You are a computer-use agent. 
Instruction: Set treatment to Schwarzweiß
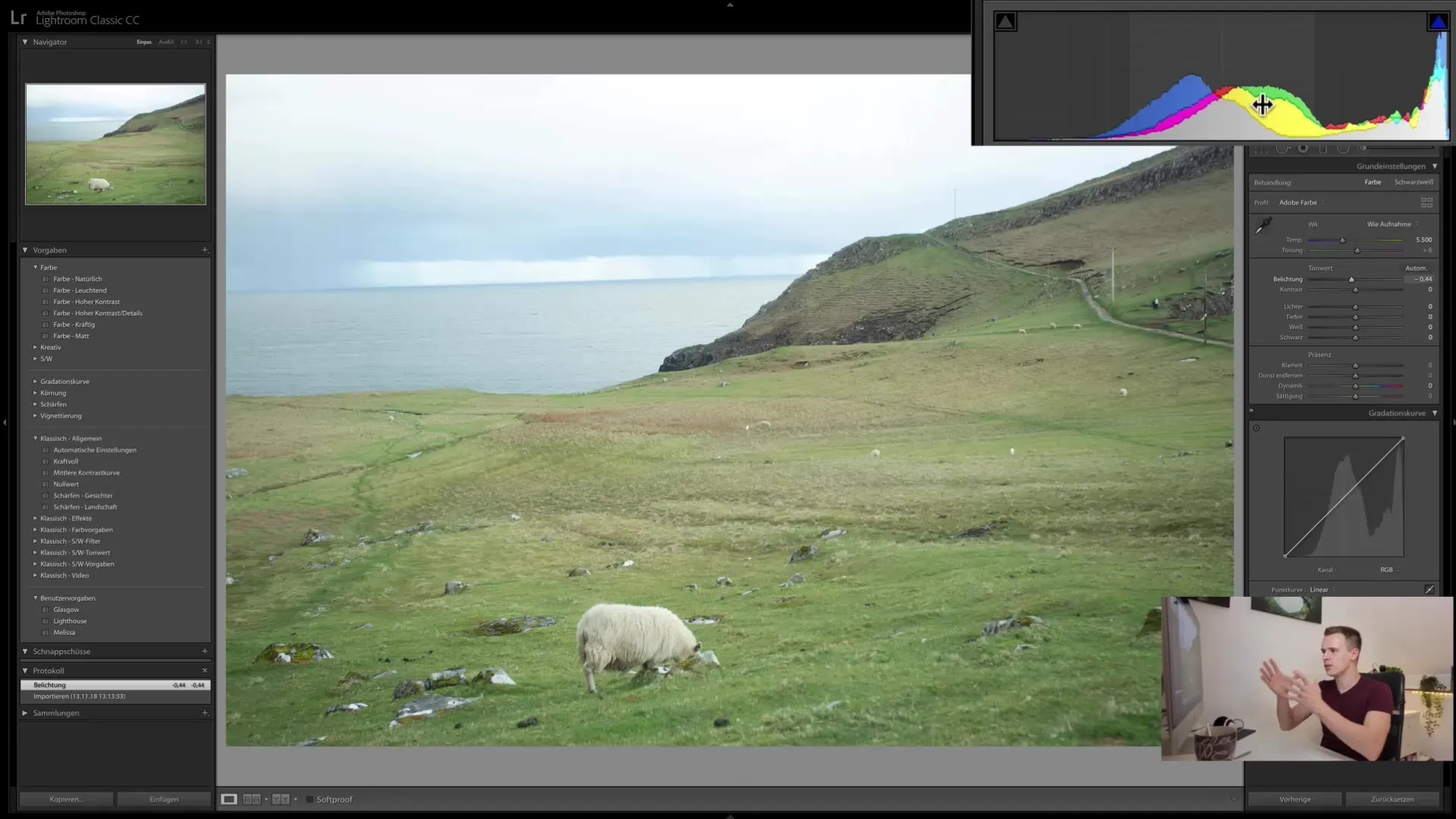tap(1414, 182)
